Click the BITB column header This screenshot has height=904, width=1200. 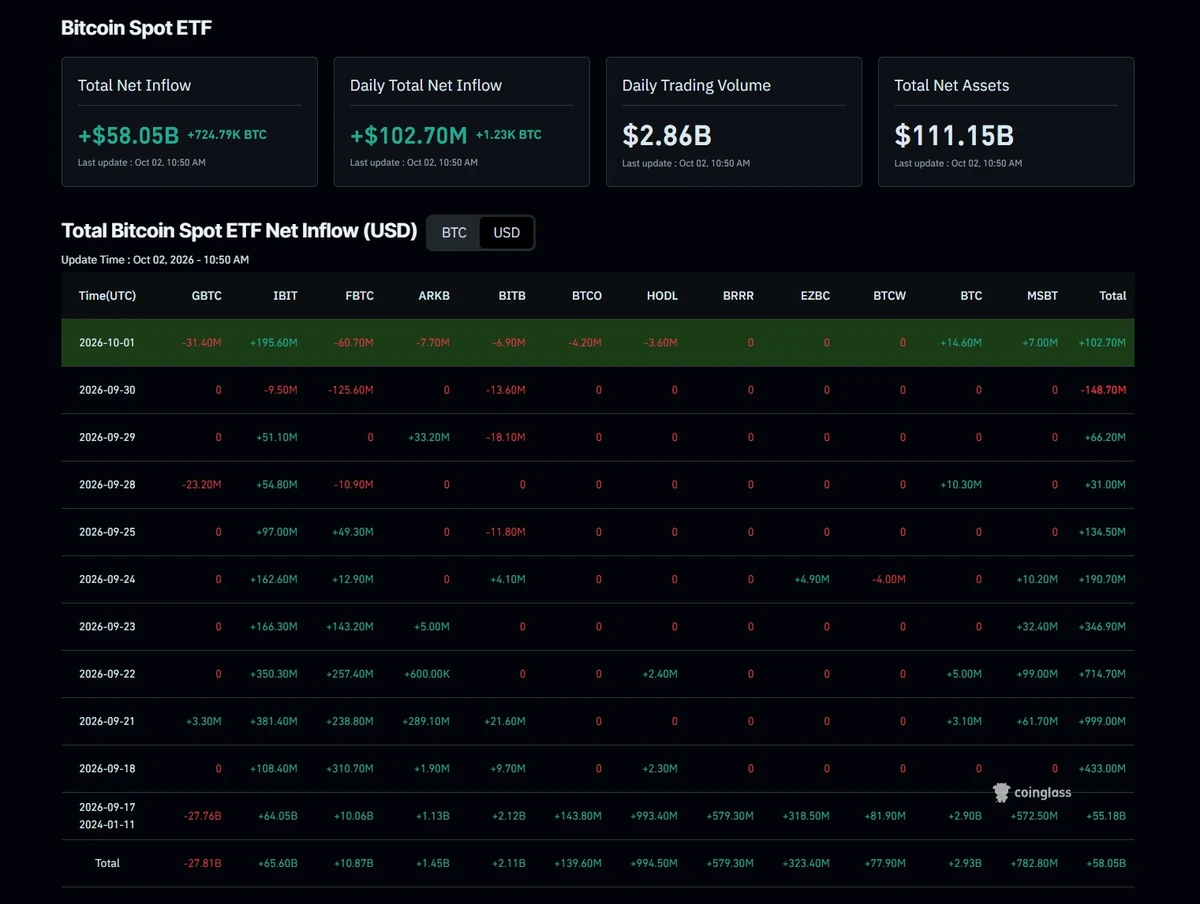point(511,296)
